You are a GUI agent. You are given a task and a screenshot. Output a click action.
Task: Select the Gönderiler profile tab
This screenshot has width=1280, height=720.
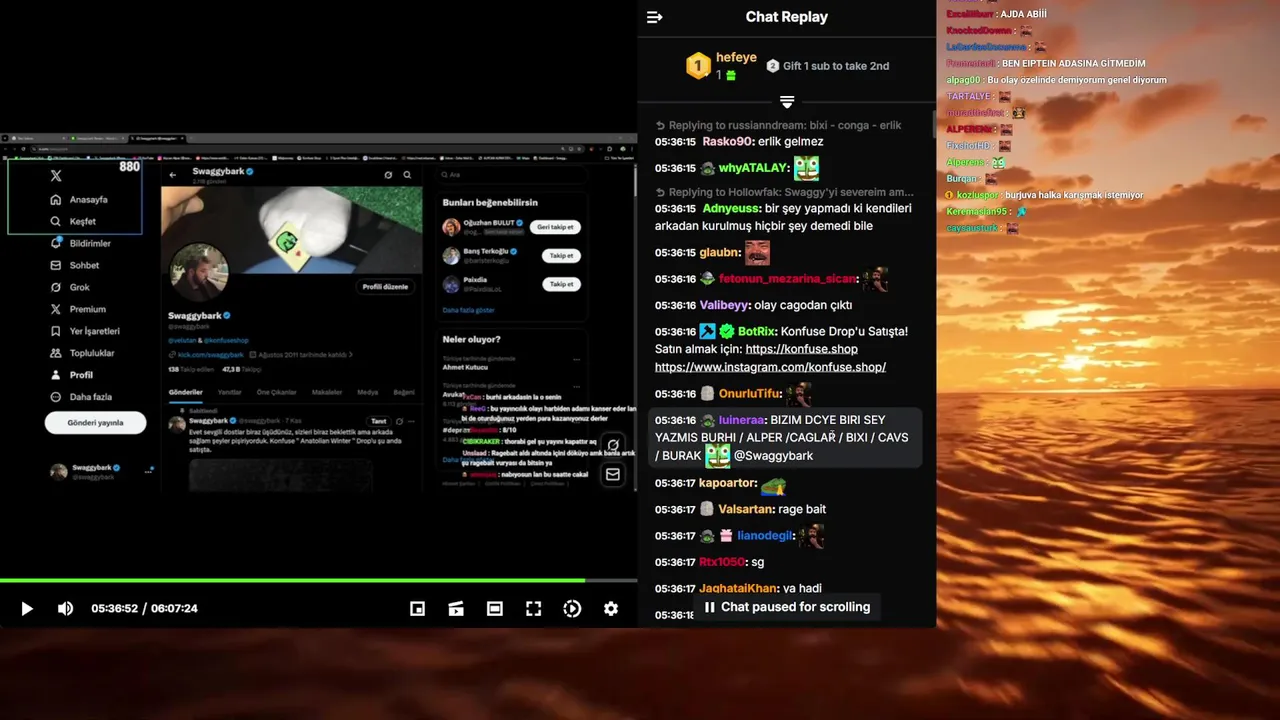coord(186,392)
